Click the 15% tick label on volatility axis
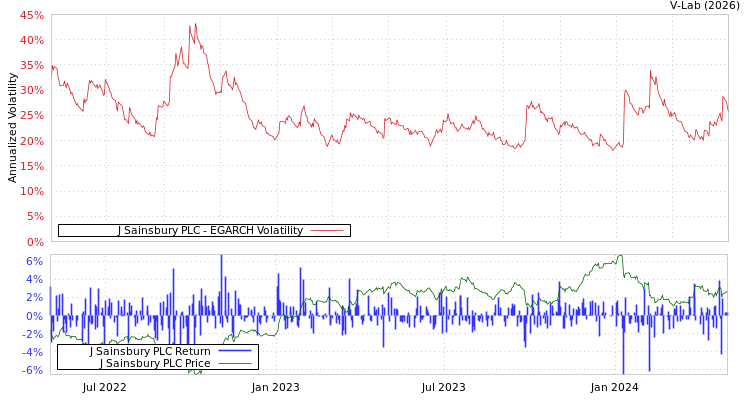 point(31,166)
